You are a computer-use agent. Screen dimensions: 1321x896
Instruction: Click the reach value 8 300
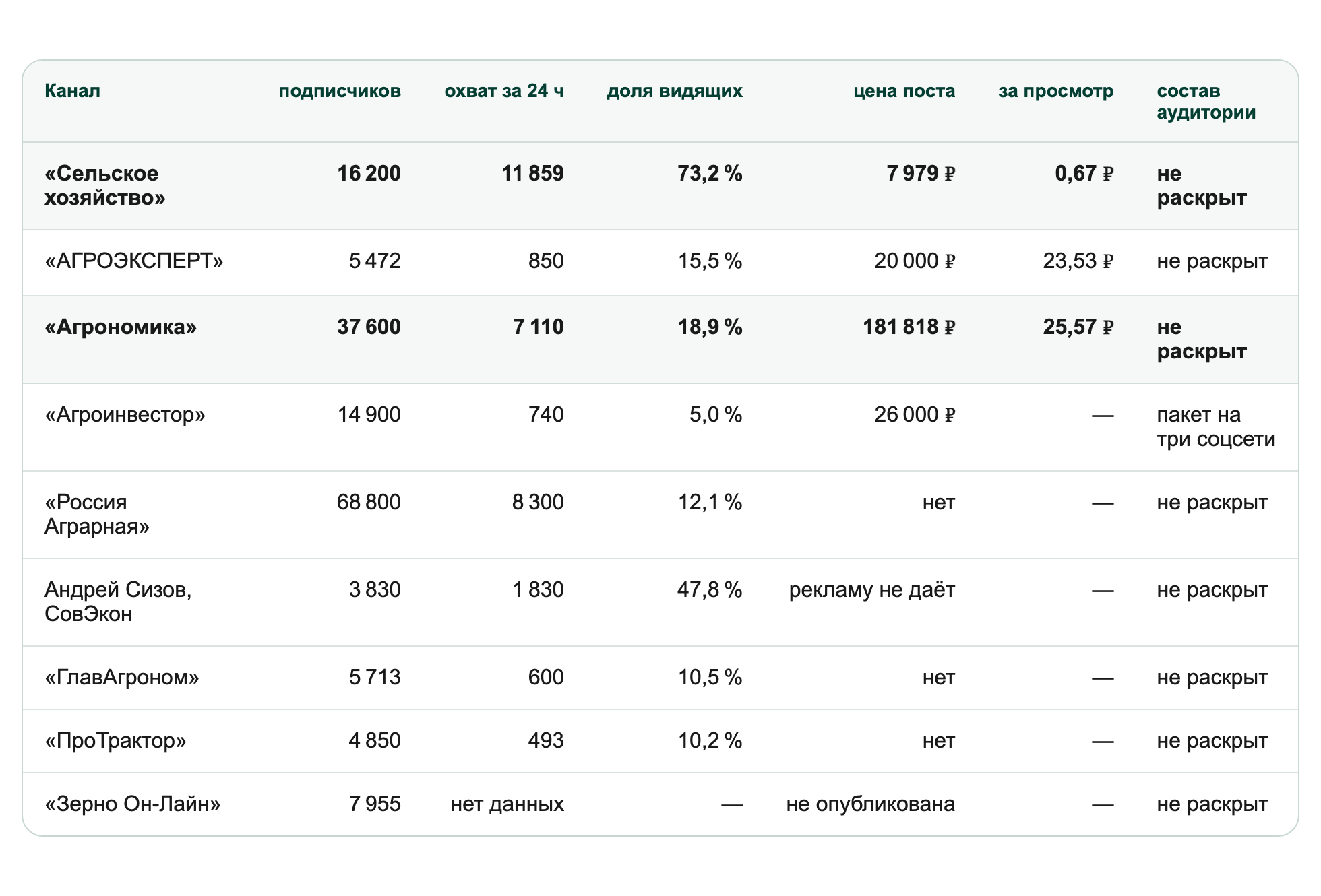point(538,503)
